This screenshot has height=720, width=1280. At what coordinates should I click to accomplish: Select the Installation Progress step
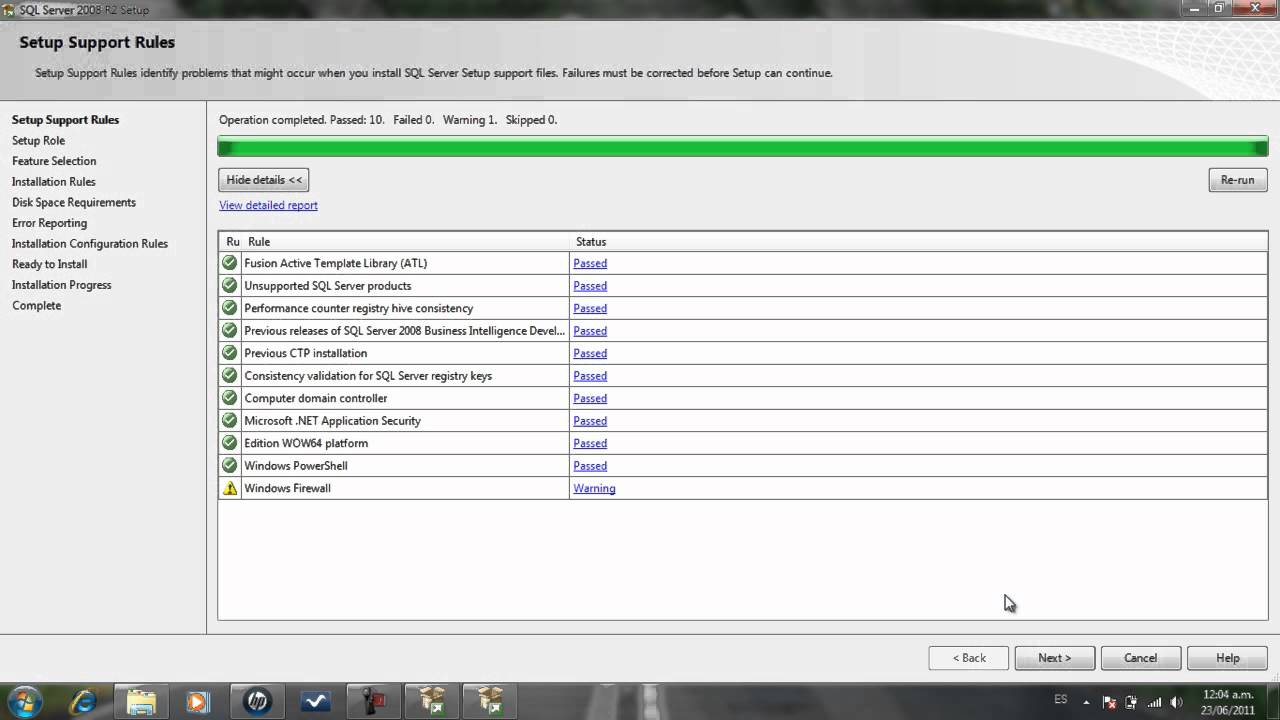coord(62,285)
